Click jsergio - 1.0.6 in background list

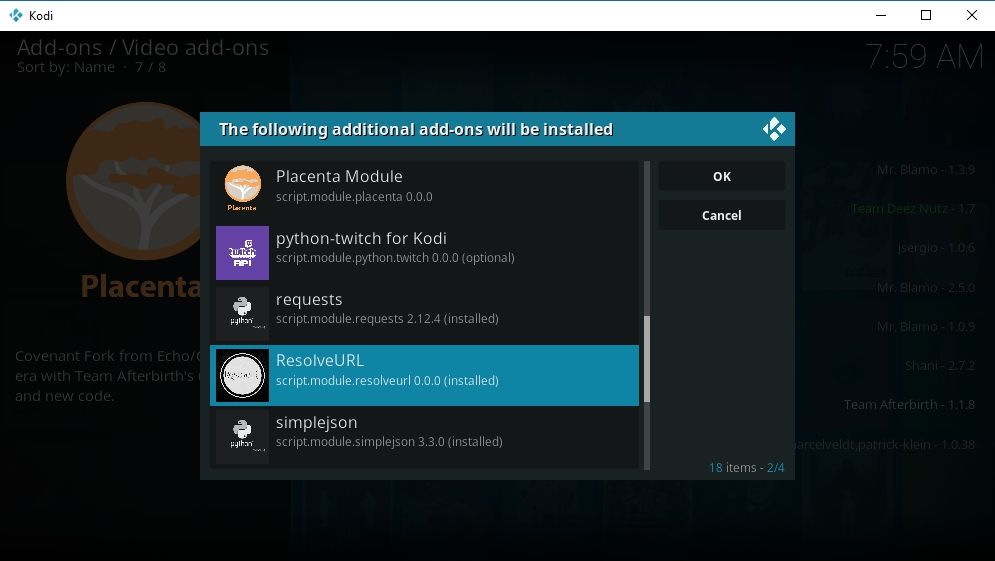click(936, 248)
